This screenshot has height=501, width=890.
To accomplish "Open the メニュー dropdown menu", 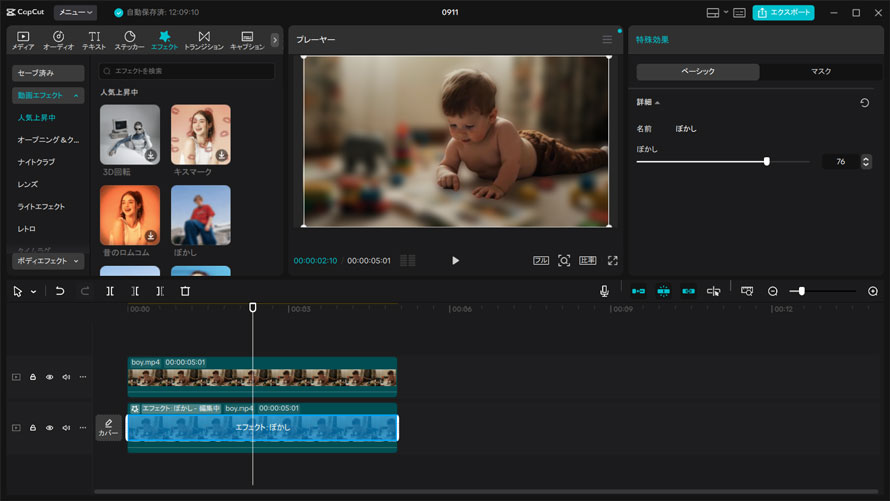I will tap(75, 12).
